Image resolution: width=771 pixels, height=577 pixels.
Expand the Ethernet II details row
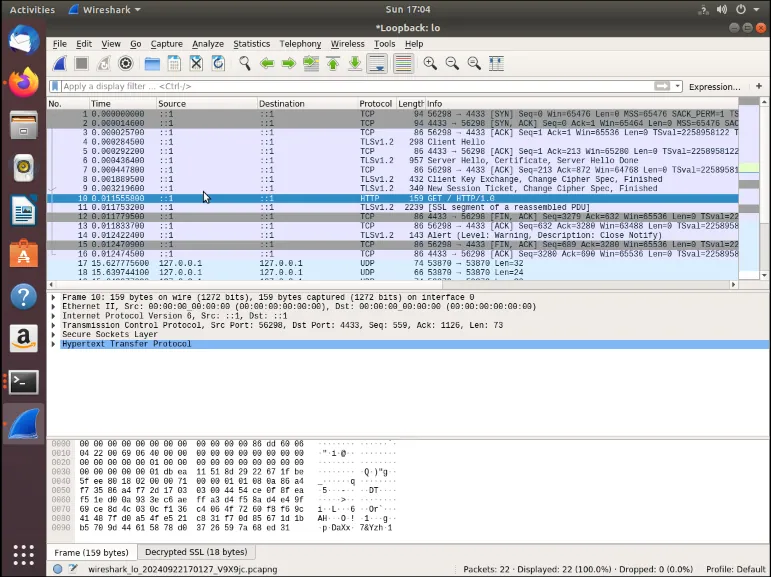coord(53,306)
